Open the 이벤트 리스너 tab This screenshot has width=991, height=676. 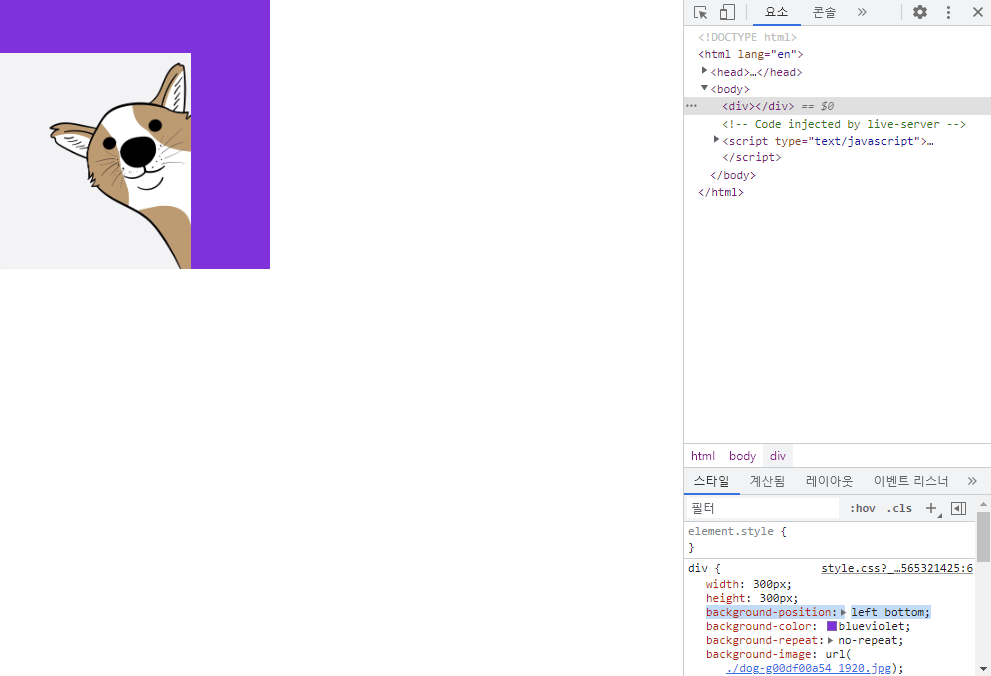click(x=911, y=481)
